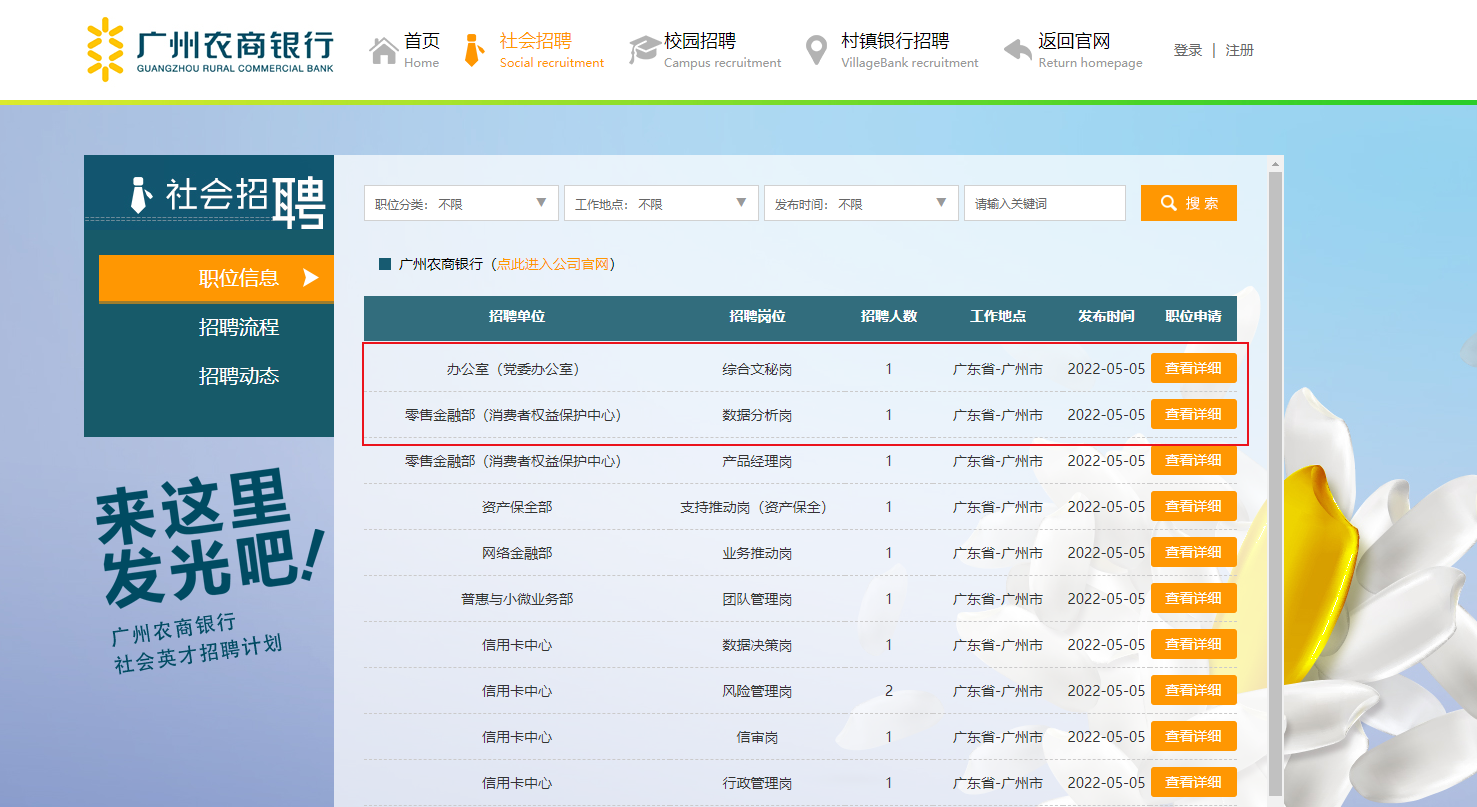Screen dimensions: 1477x807
Task: Expand the 职位分类 dropdown
Action: coord(461,203)
